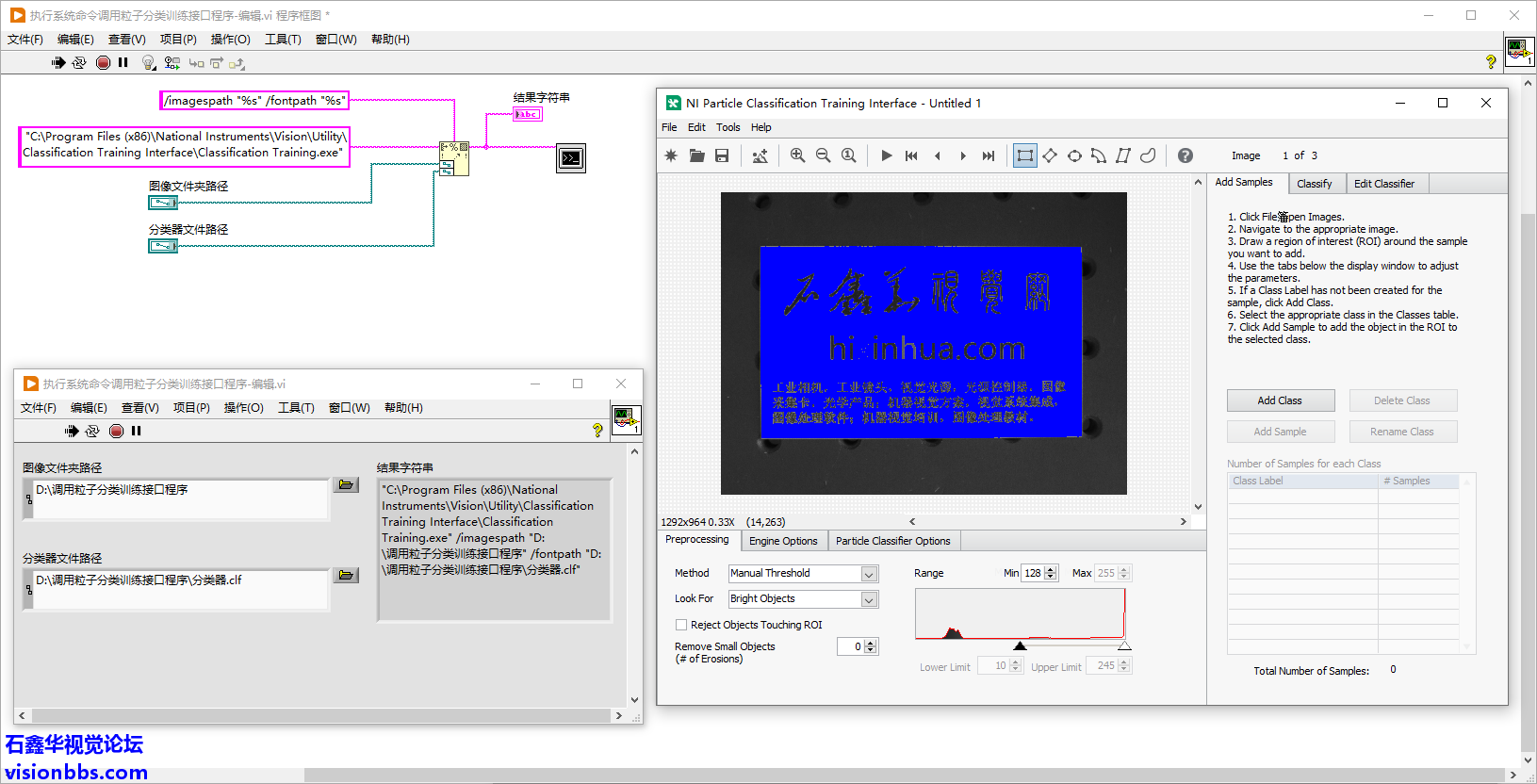Image resolution: width=1537 pixels, height=784 pixels.
Task: Jump to the last image
Action: coord(988,155)
